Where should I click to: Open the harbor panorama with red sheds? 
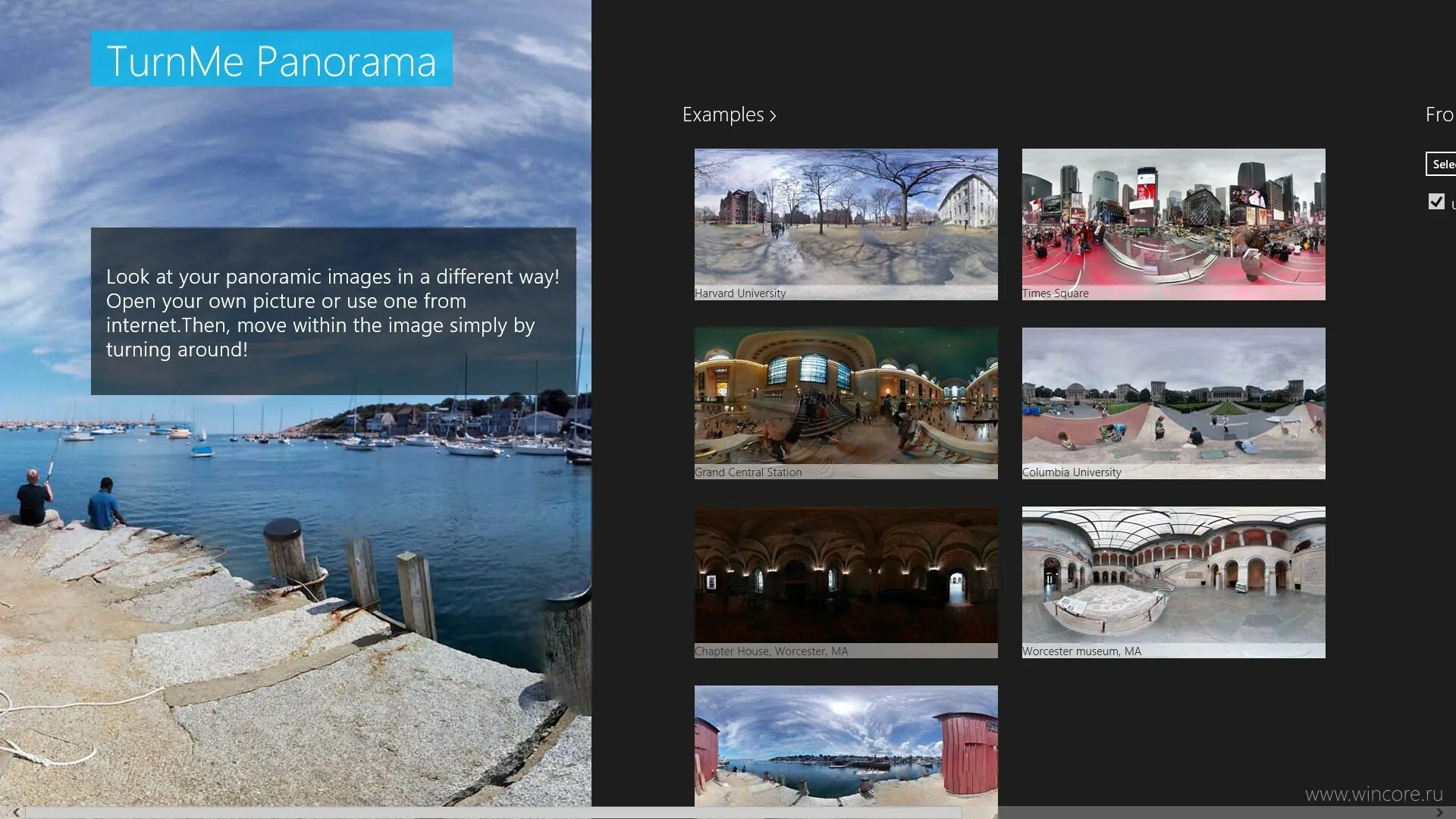pos(846,745)
